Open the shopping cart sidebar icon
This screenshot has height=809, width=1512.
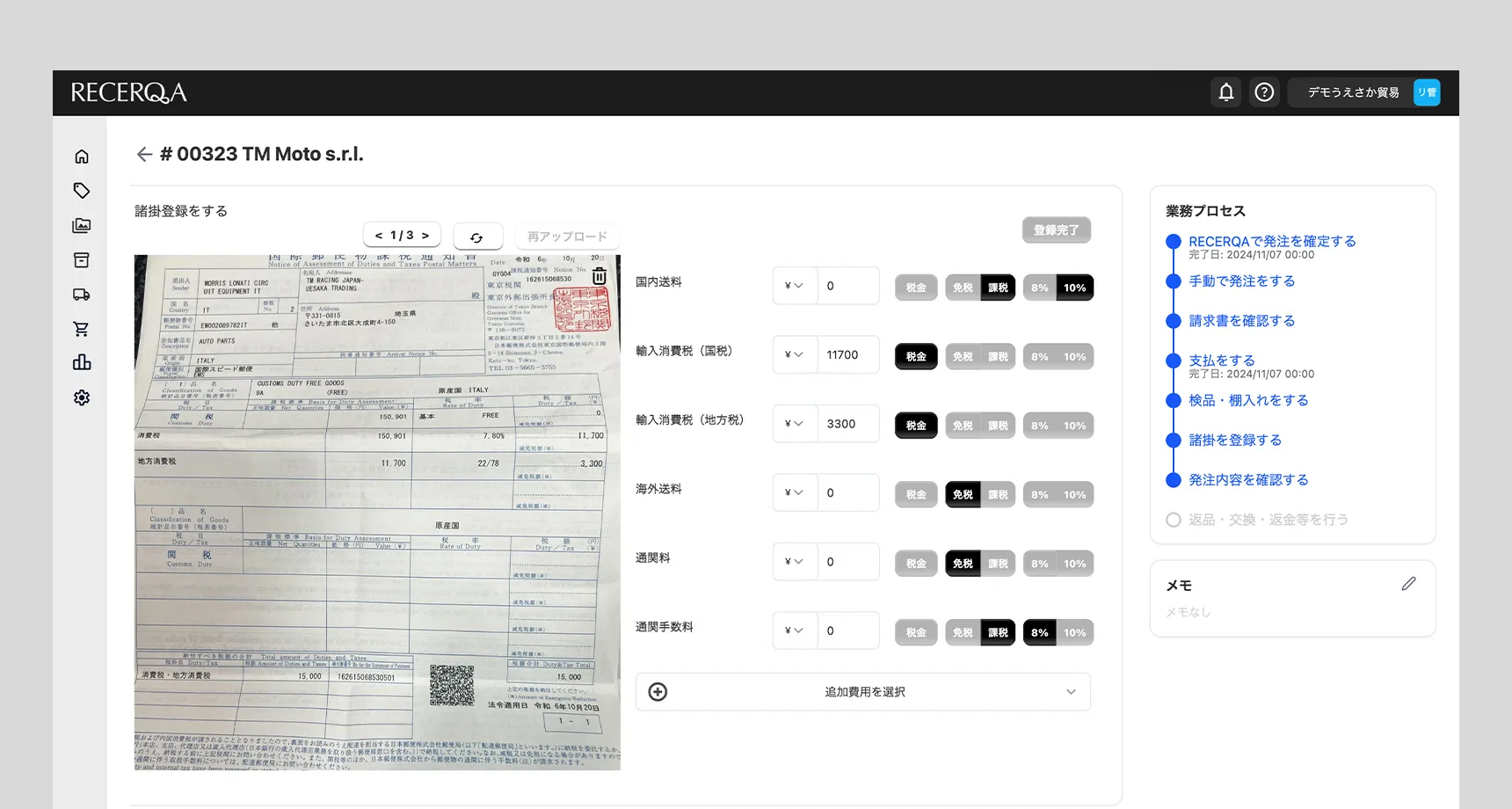click(82, 329)
